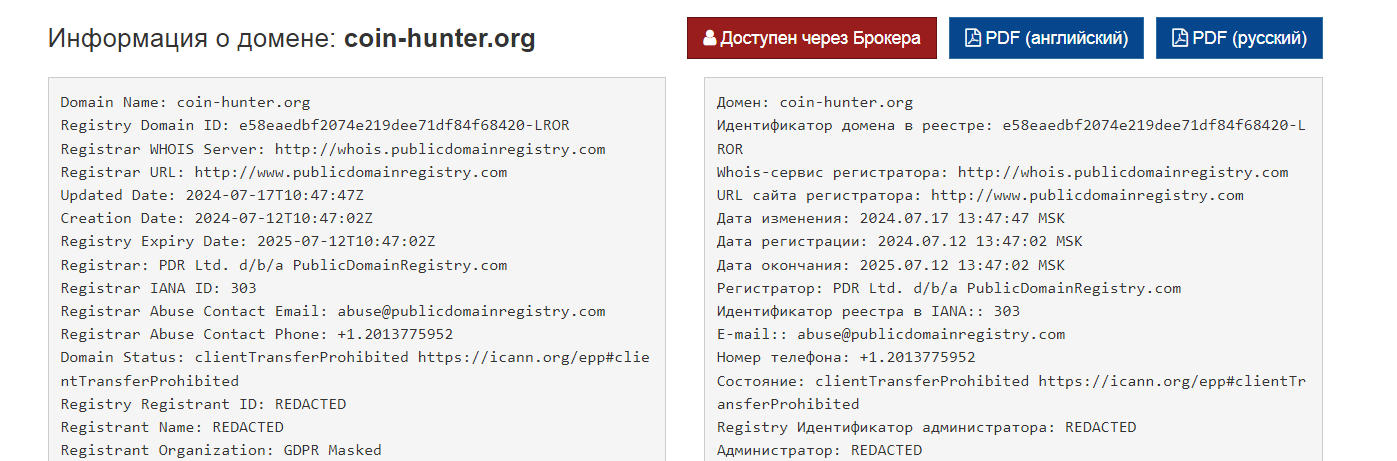Click the bold coin-hunter.org domain in the heading
The height and width of the screenshot is (461, 1397).
[439, 39]
